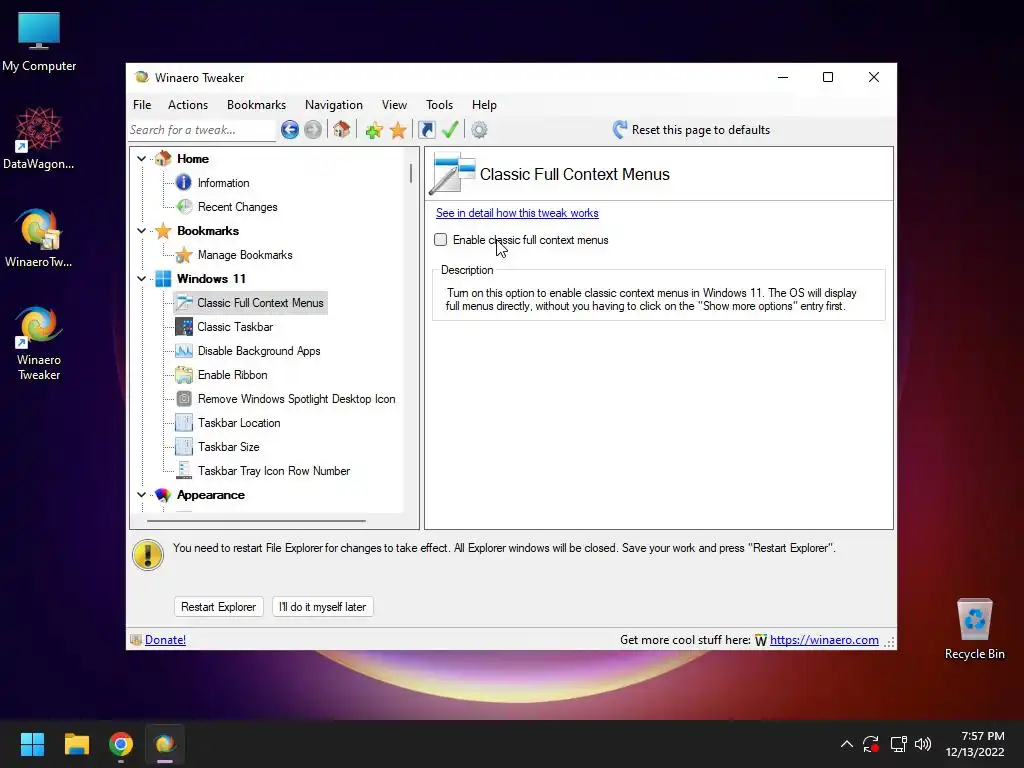Add bookmark using green plus star icon
This screenshot has height=768, width=1024.
374,130
